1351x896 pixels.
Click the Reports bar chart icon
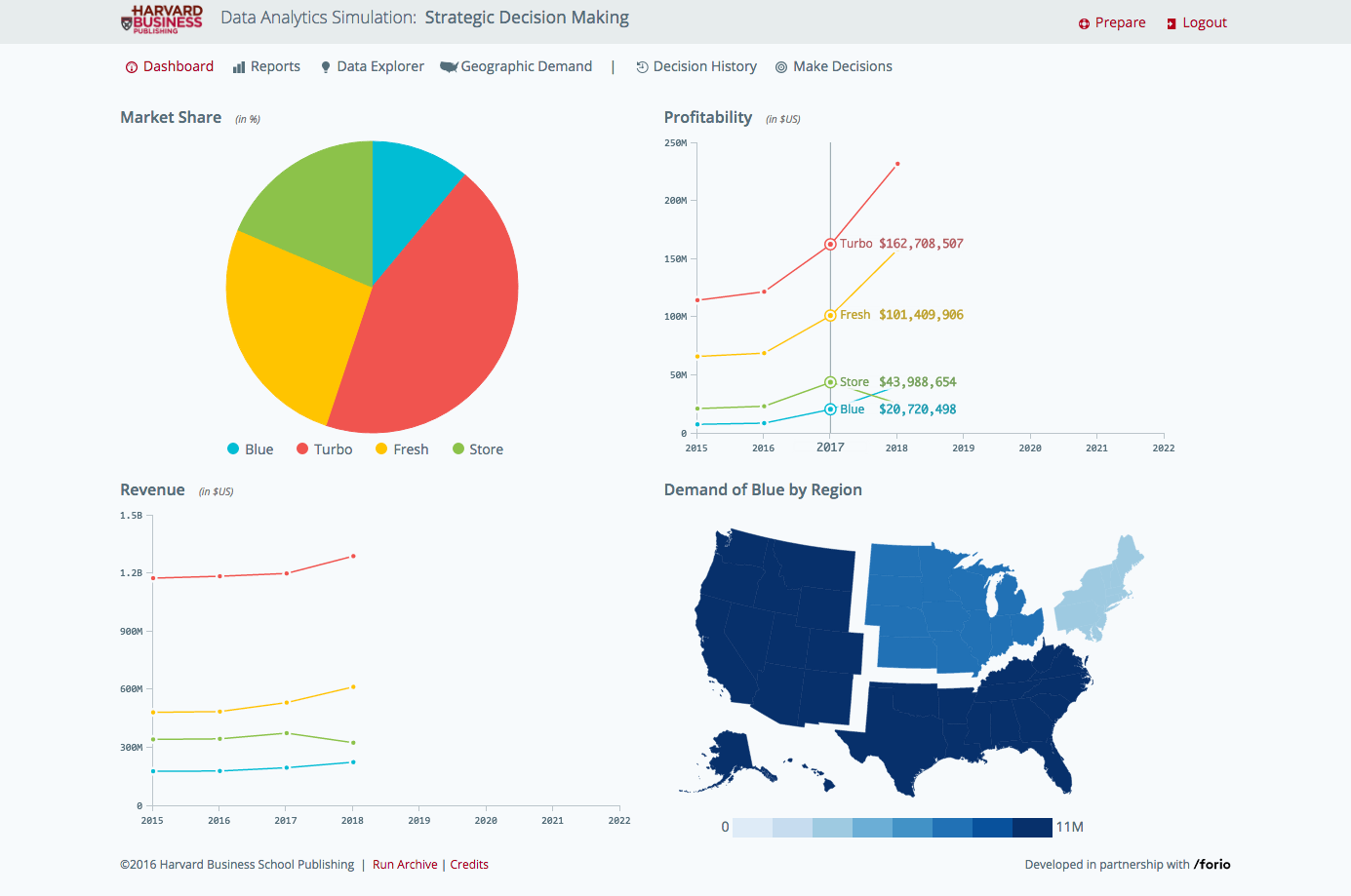pos(239,67)
